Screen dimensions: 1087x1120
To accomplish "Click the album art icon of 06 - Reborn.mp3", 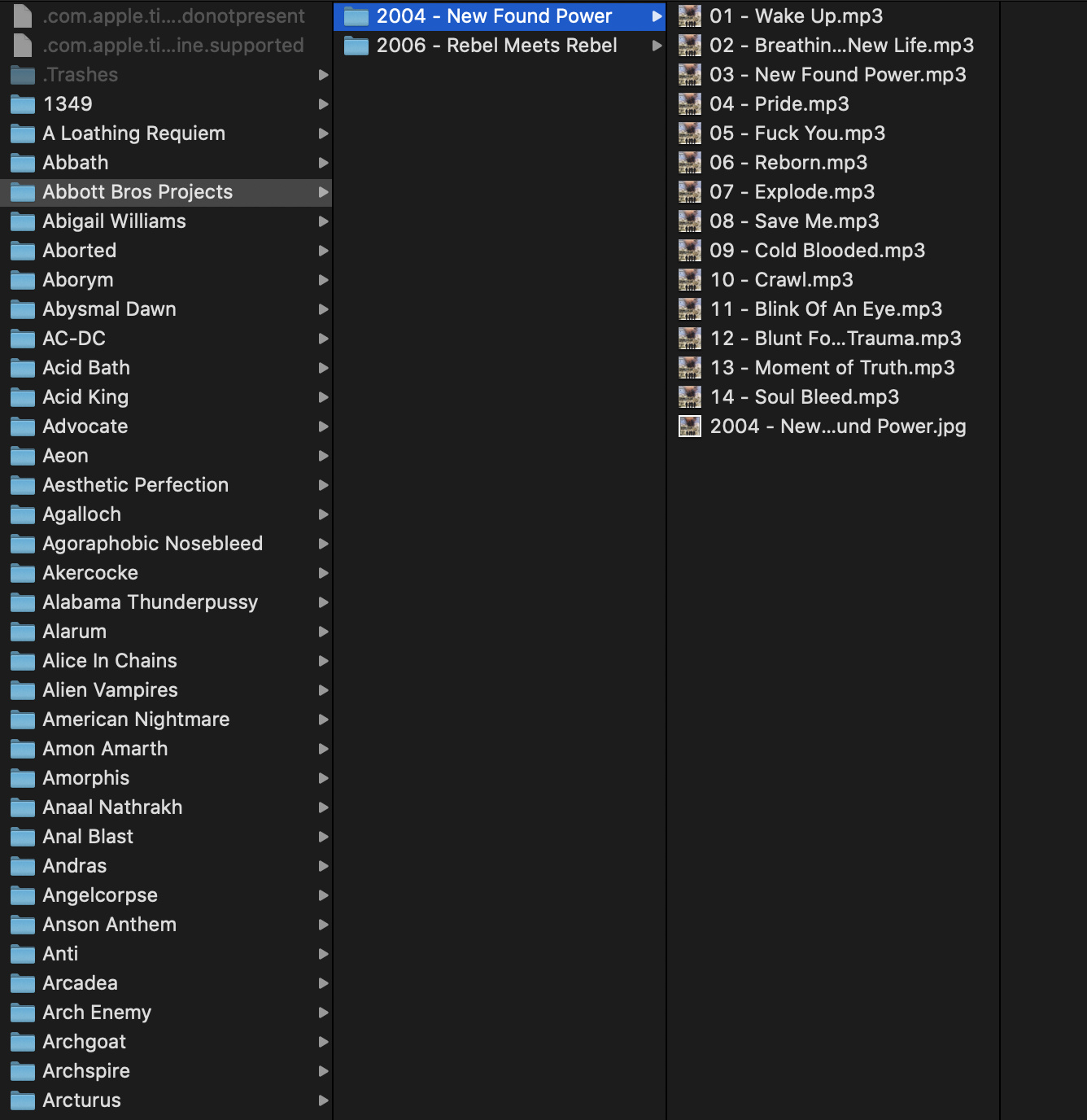I will pyautogui.click(x=690, y=163).
